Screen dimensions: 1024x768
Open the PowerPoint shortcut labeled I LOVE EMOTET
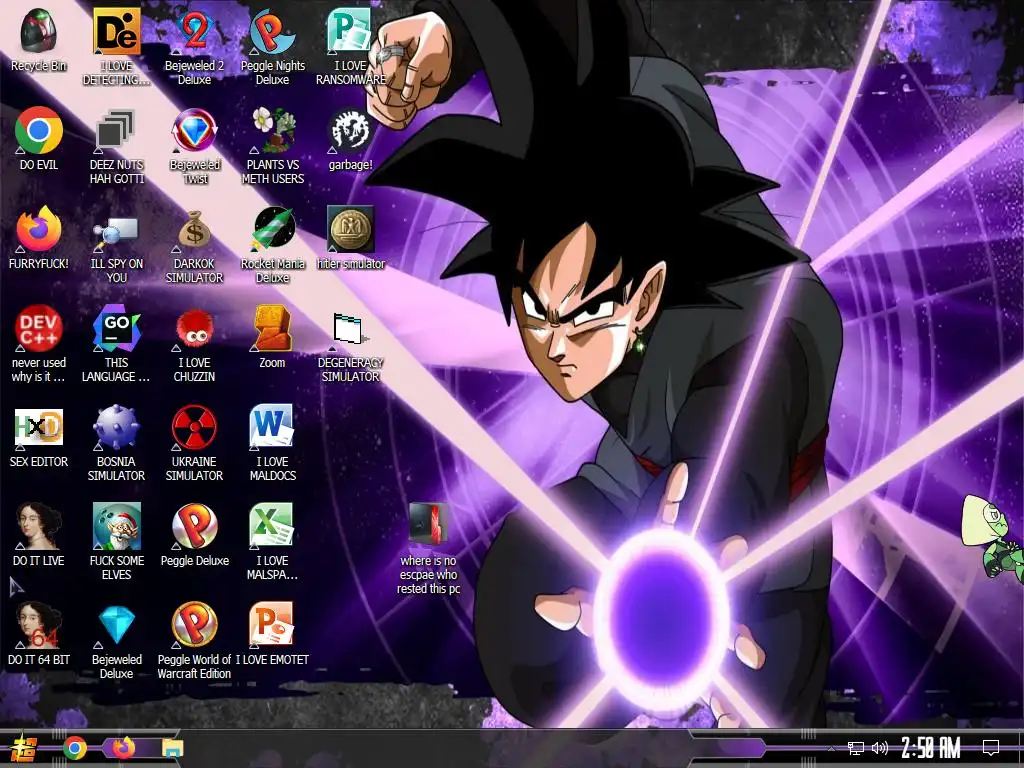pyautogui.click(x=272, y=626)
